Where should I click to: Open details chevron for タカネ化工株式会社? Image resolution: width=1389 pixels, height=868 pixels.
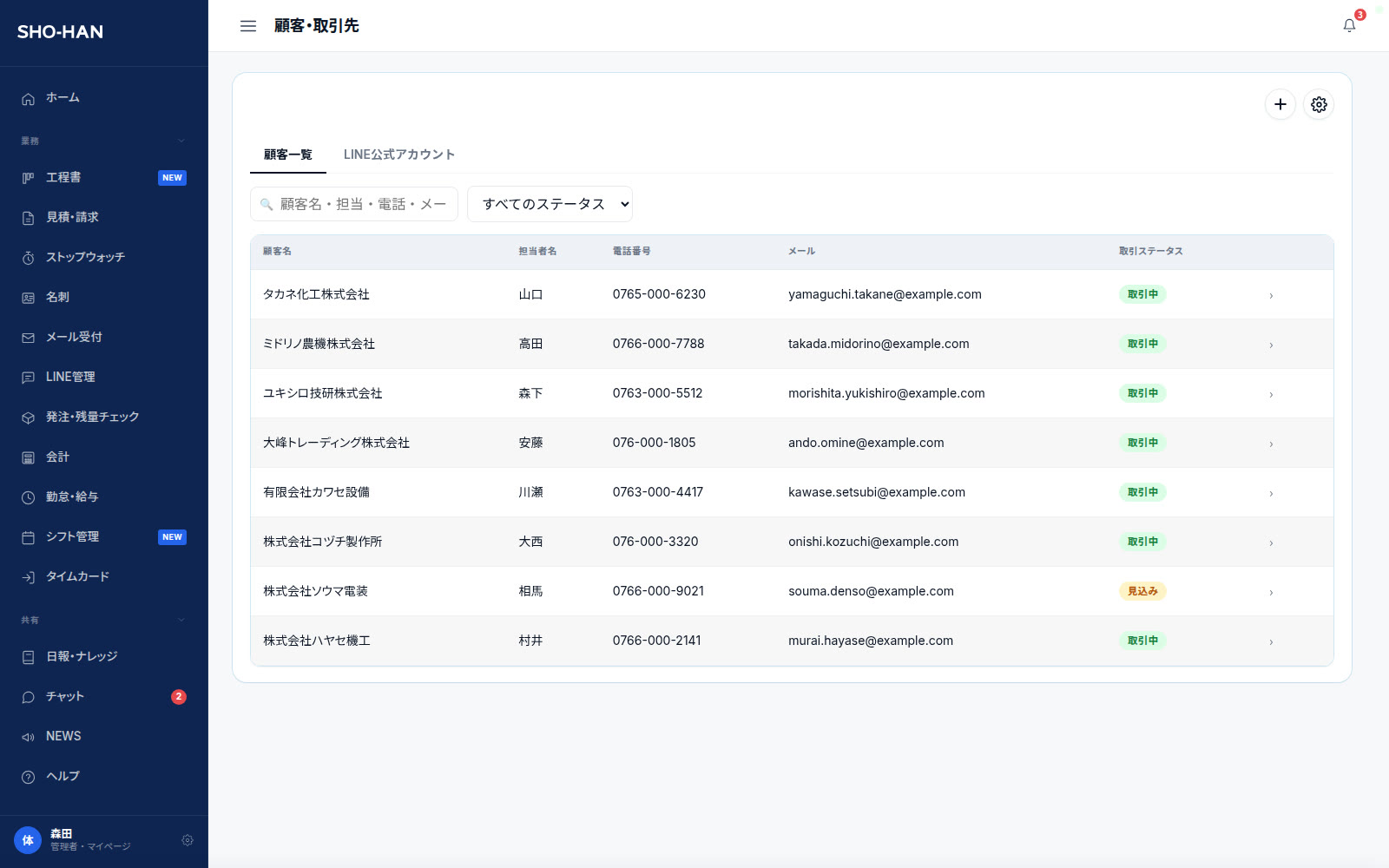coord(1271,295)
